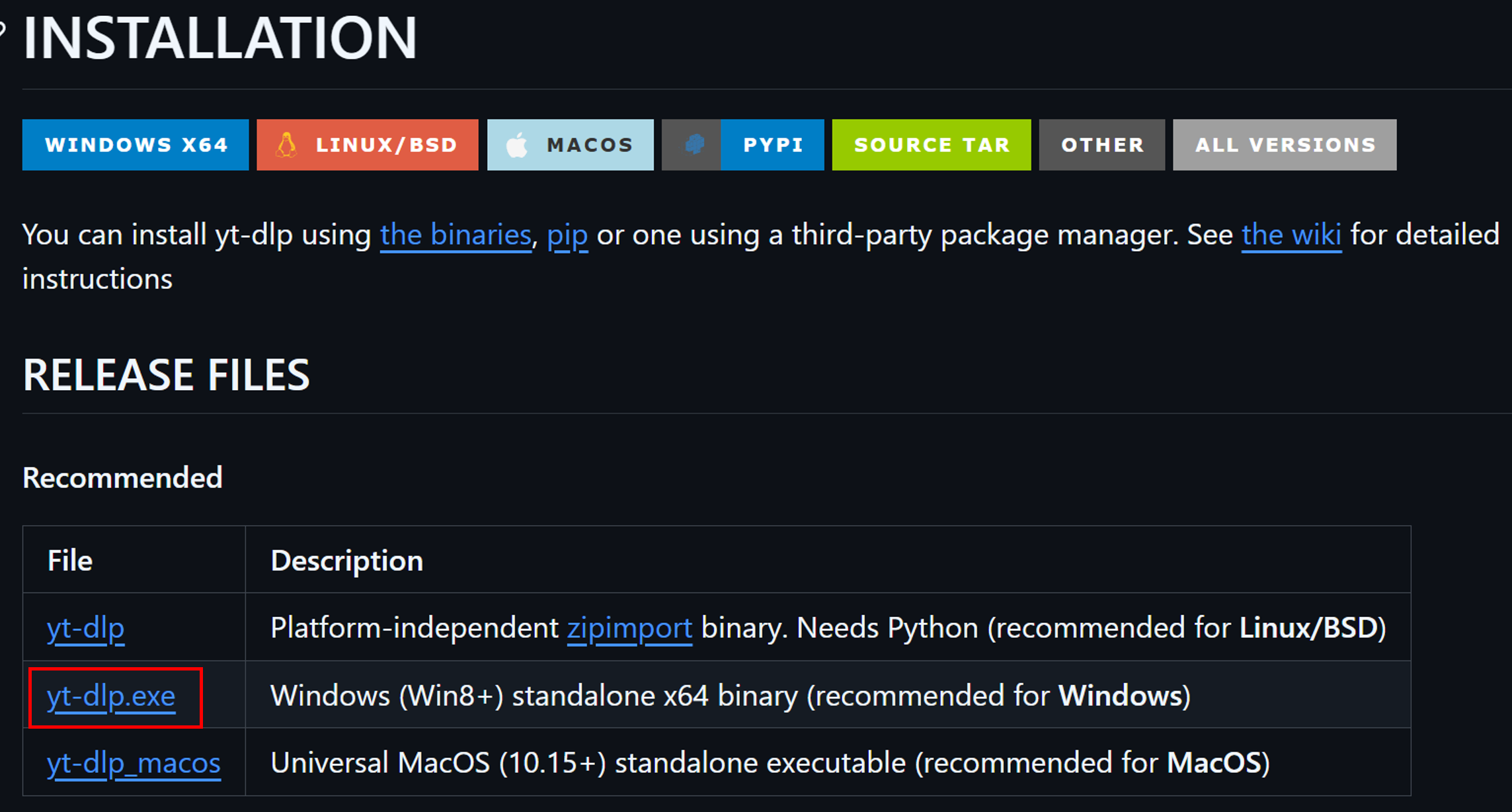1512x812 pixels.
Task: Click the bold Linux/BSD text in description
Action: tap(1308, 628)
